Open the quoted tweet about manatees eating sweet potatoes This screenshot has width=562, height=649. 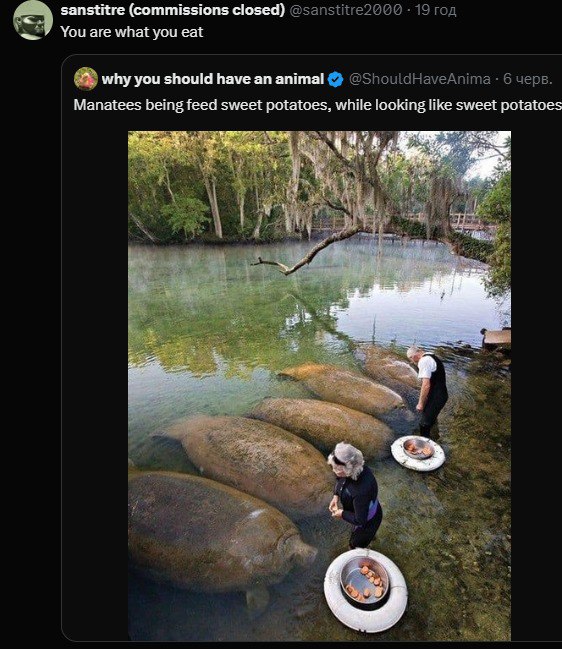317,105
